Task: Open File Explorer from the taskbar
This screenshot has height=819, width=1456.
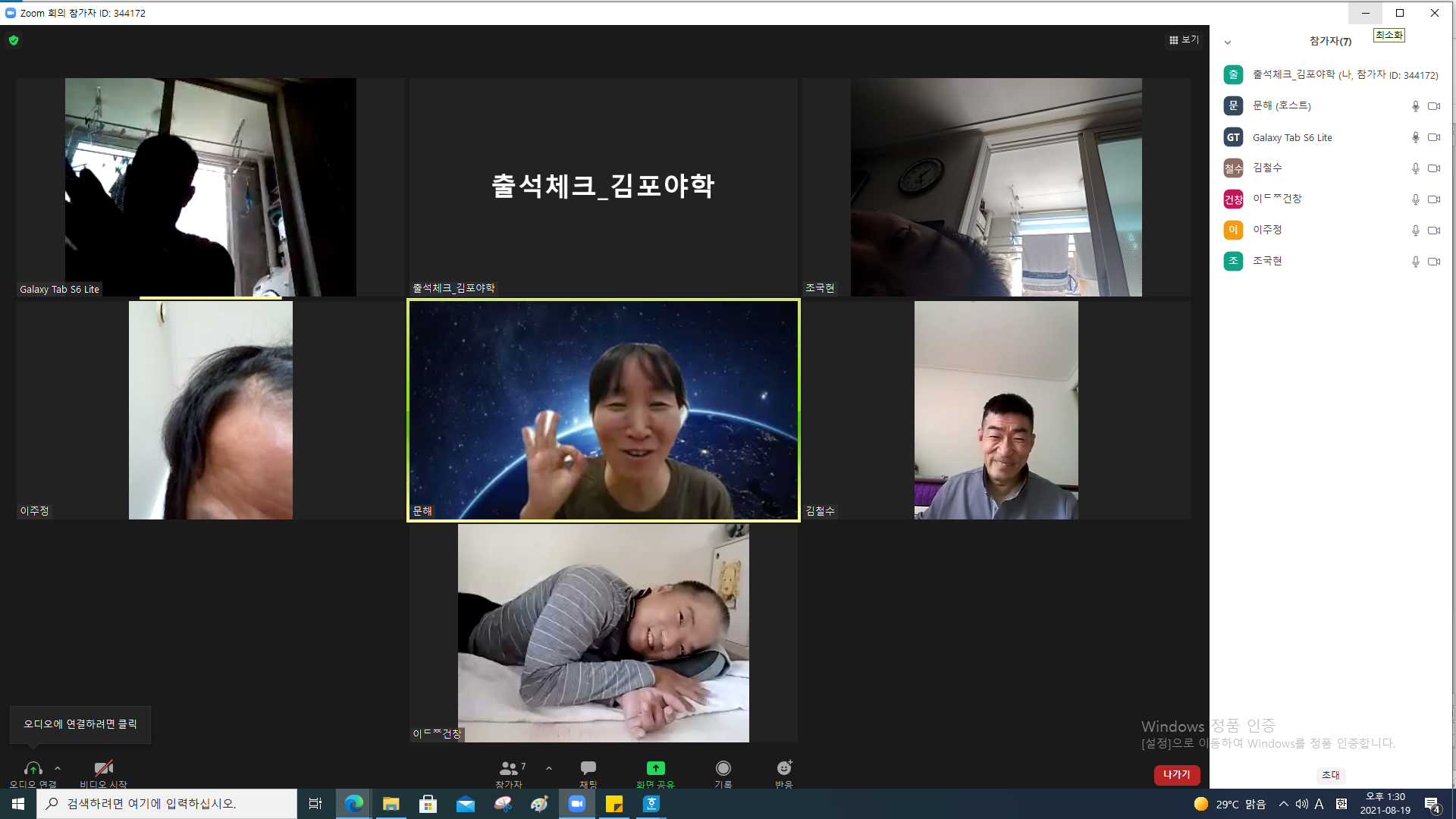Action: (391, 804)
